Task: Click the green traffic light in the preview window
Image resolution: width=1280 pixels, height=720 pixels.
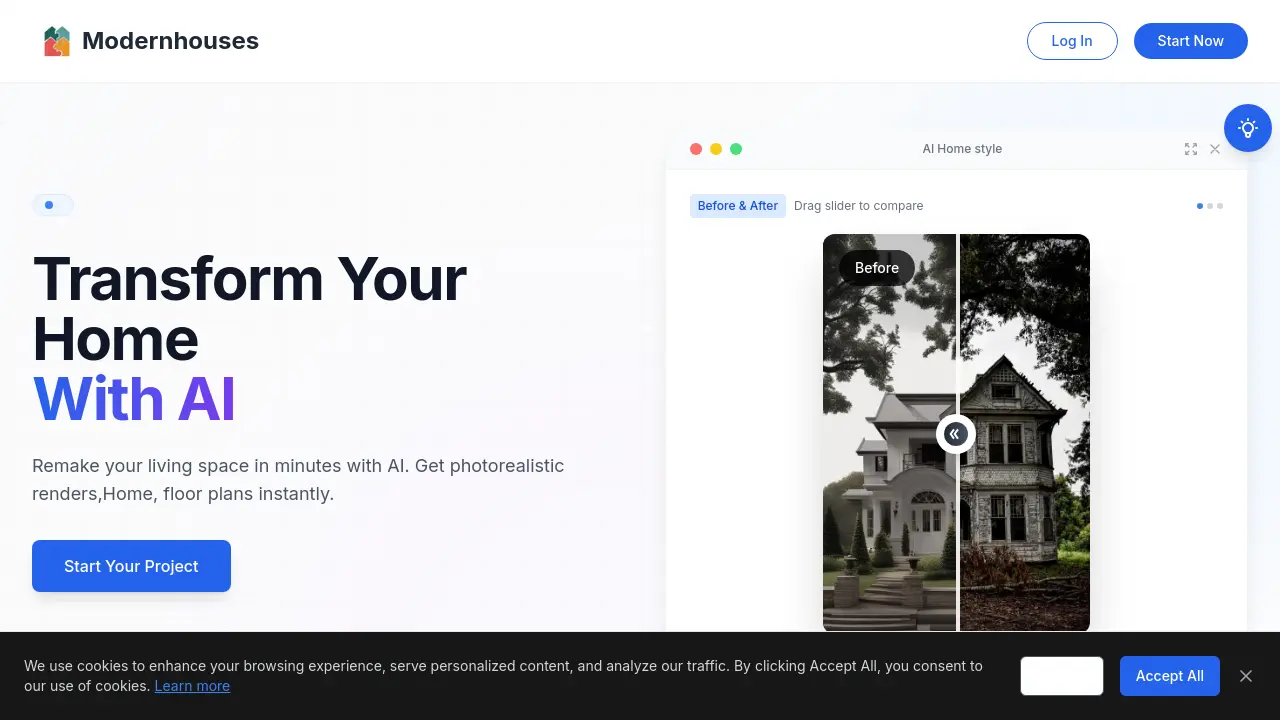Action: (x=736, y=149)
